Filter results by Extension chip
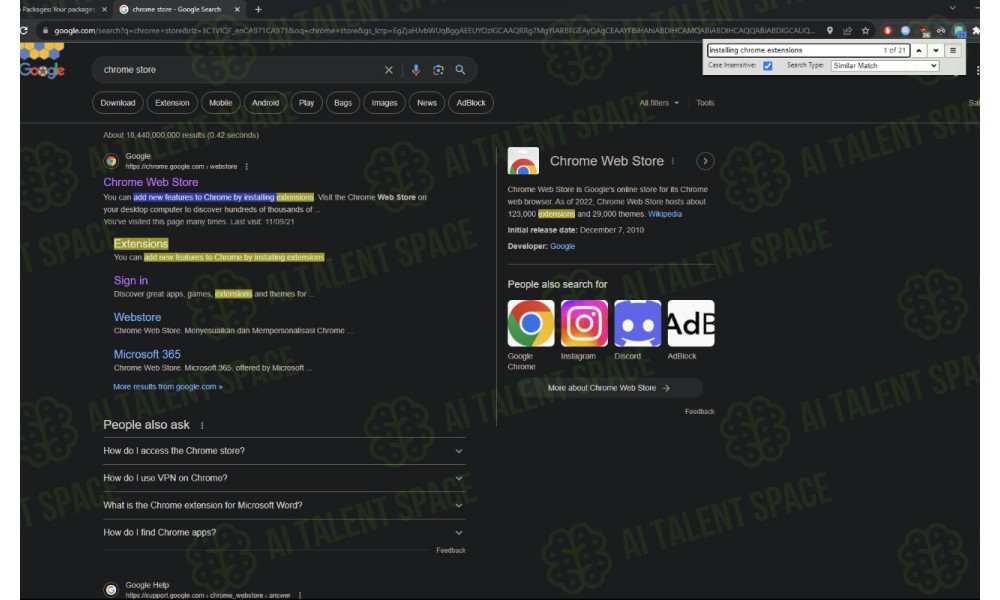1000x600 pixels. point(172,103)
